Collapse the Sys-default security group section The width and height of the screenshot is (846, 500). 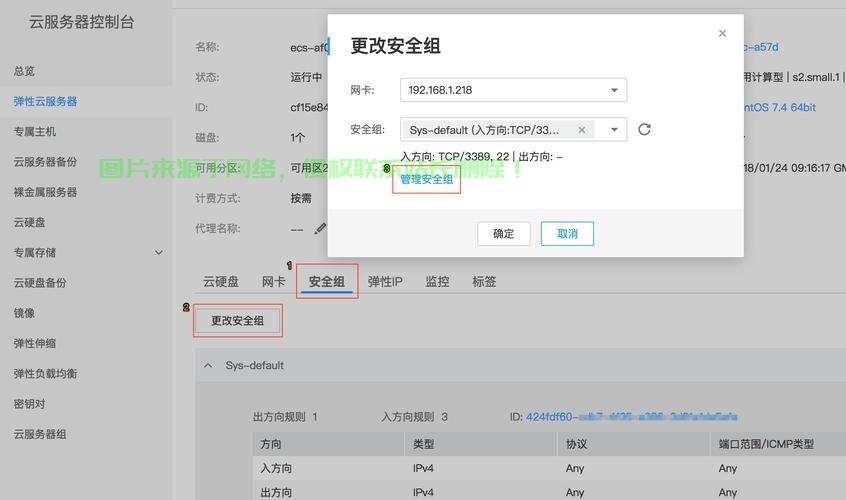point(208,366)
